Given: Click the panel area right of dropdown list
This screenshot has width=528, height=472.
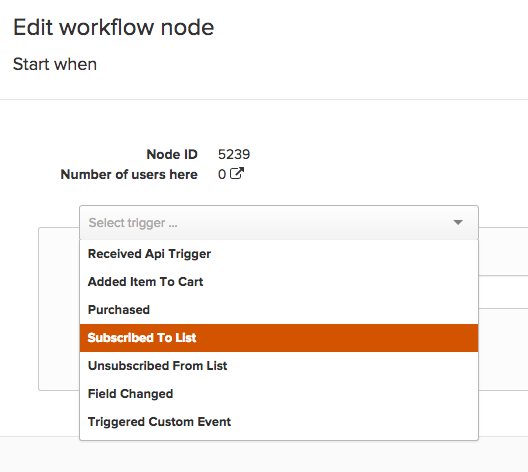Looking at the screenshot, I should 503,309.
